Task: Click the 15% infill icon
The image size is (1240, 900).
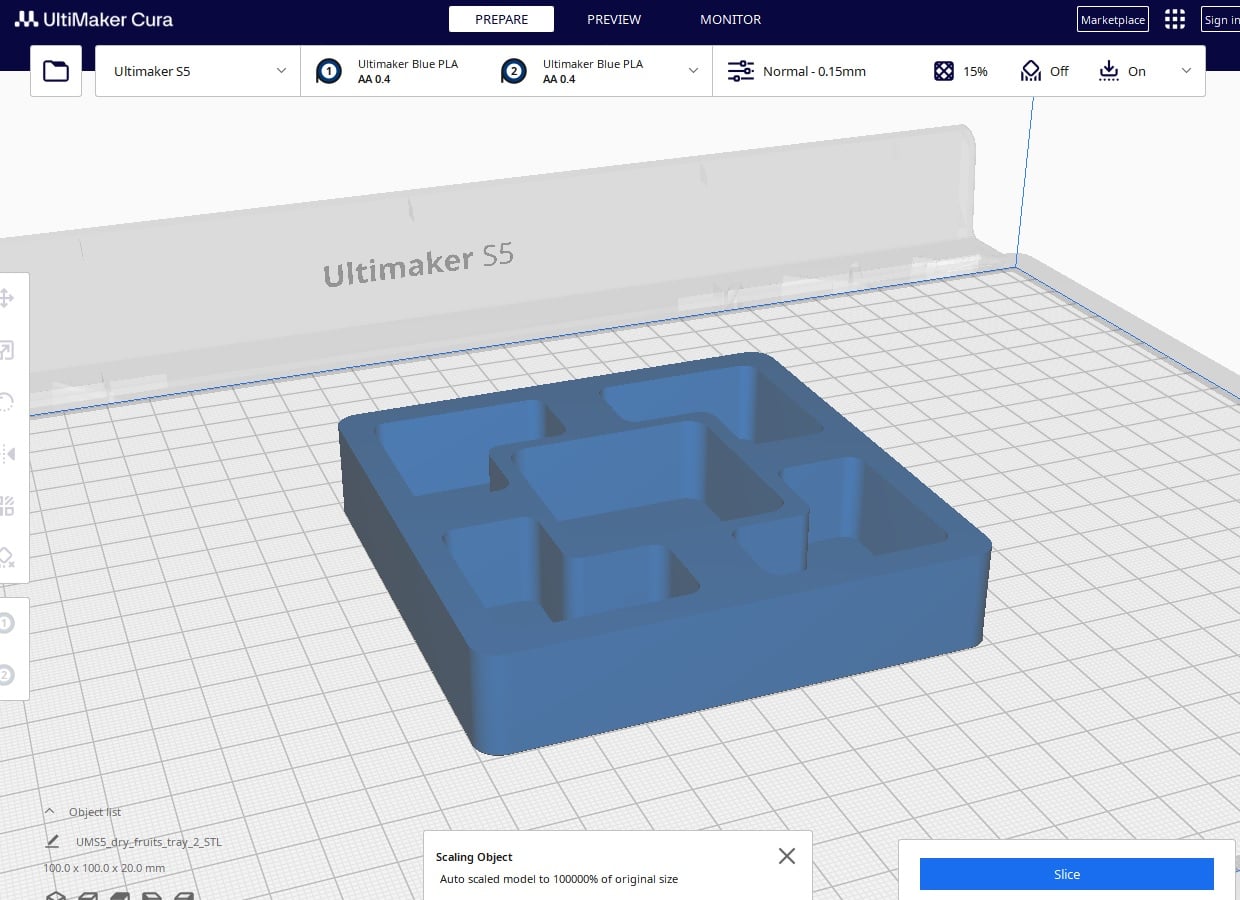Action: (944, 71)
